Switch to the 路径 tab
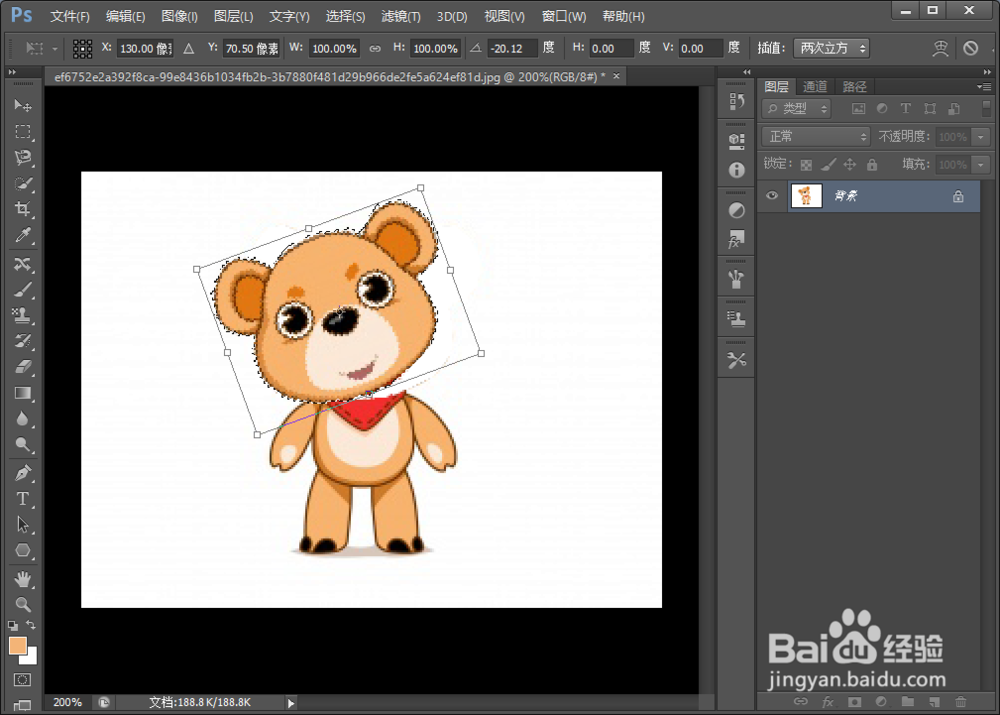 (x=855, y=87)
